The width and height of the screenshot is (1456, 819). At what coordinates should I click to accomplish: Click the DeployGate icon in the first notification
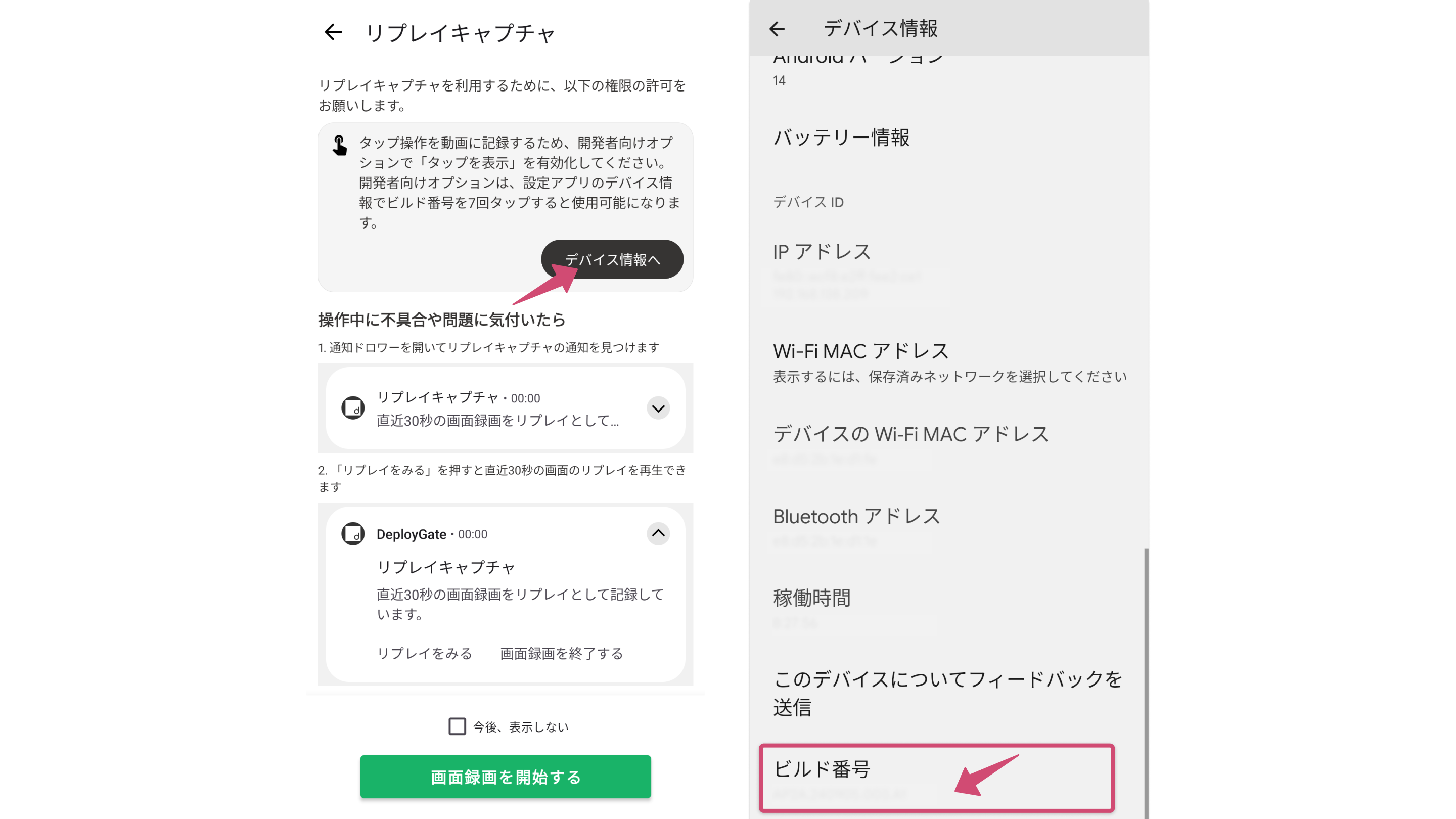pyautogui.click(x=353, y=407)
